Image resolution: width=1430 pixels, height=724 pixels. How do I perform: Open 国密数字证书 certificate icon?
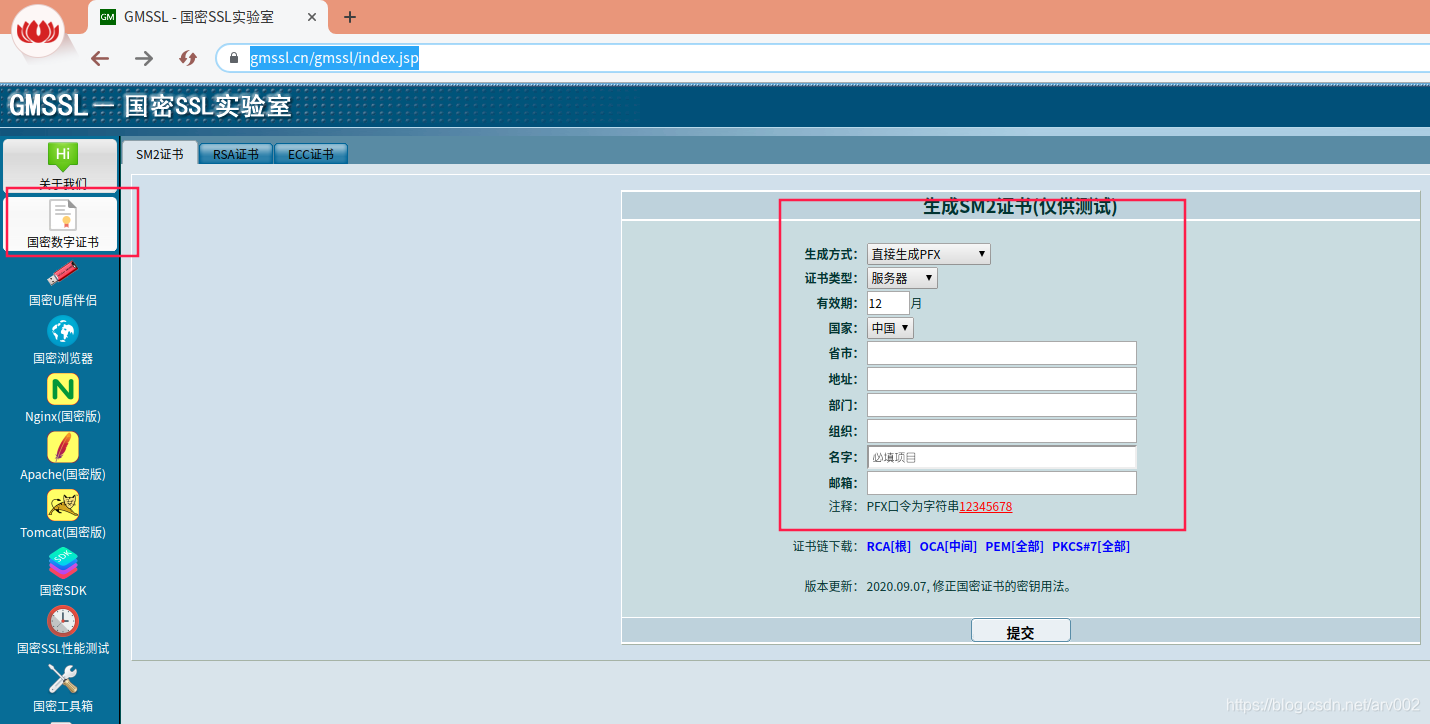(x=63, y=214)
